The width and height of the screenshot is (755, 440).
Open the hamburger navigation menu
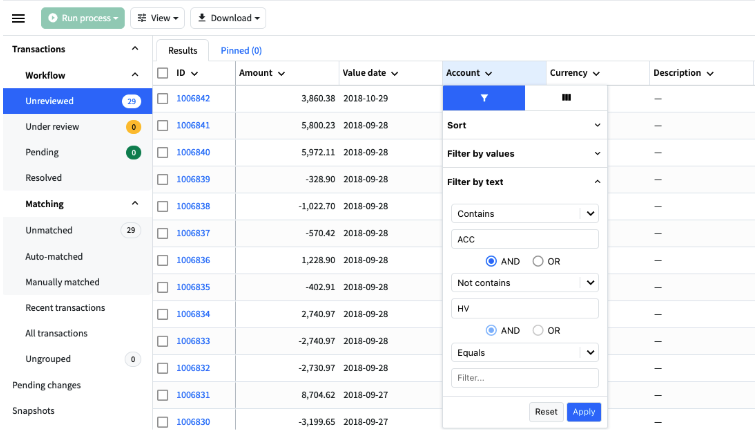(18, 18)
